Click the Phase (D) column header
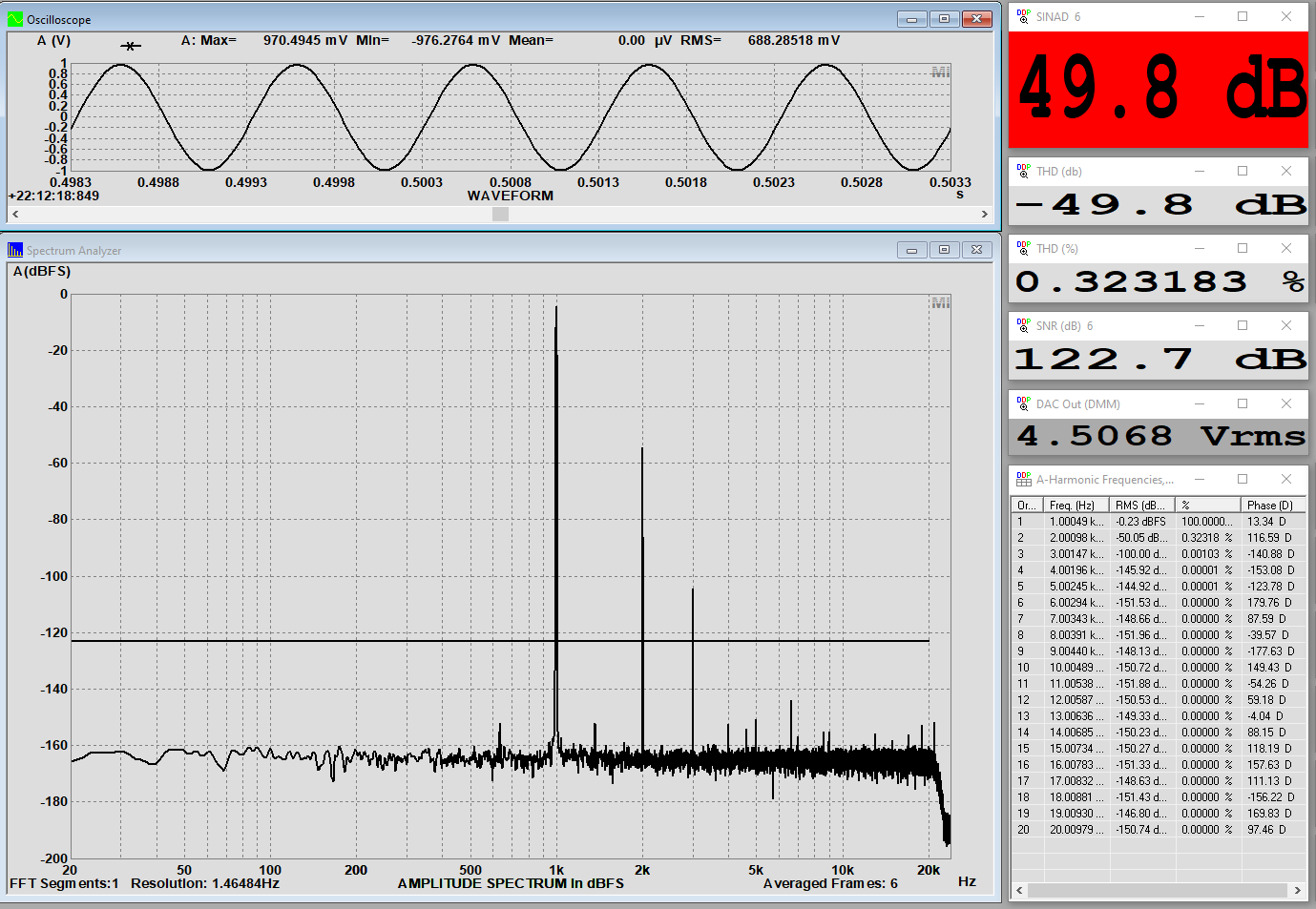This screenshot has width=1316, height=909. (1273, 506)
